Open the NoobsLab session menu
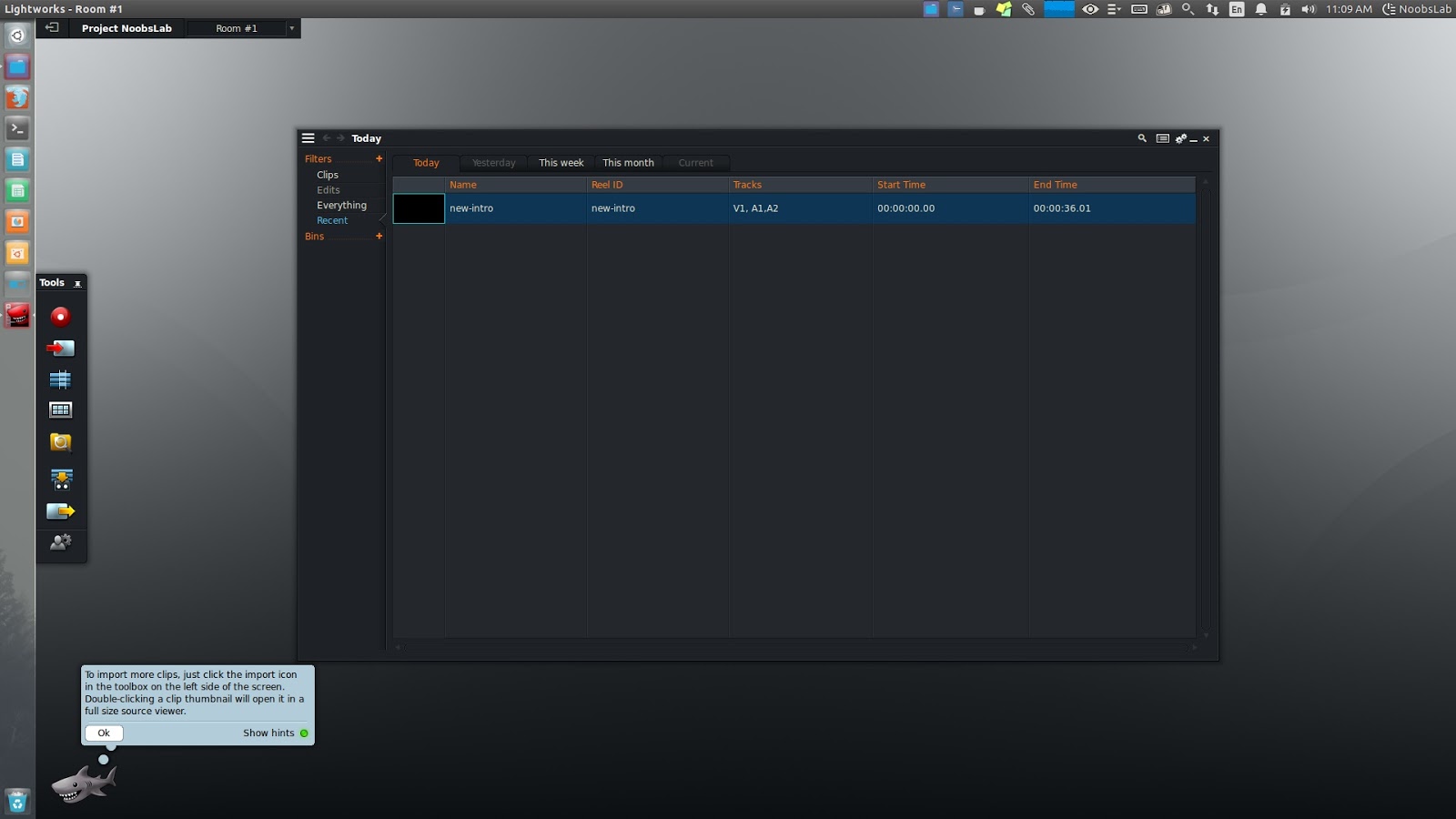Screen dimensions: 1456x819 (1417, 9)
